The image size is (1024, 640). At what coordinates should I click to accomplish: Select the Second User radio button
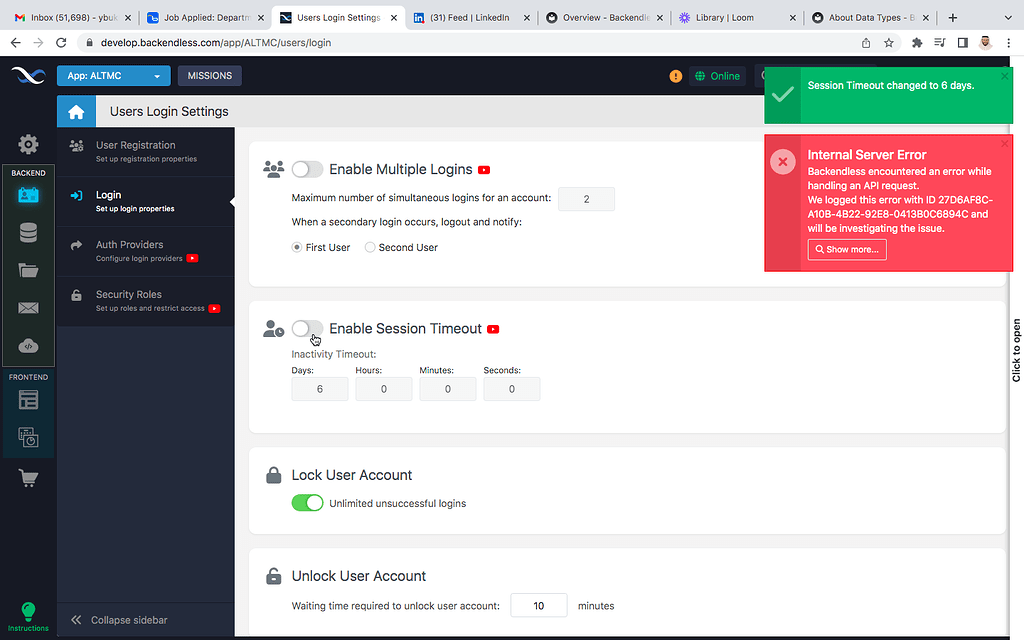(370, 247)
